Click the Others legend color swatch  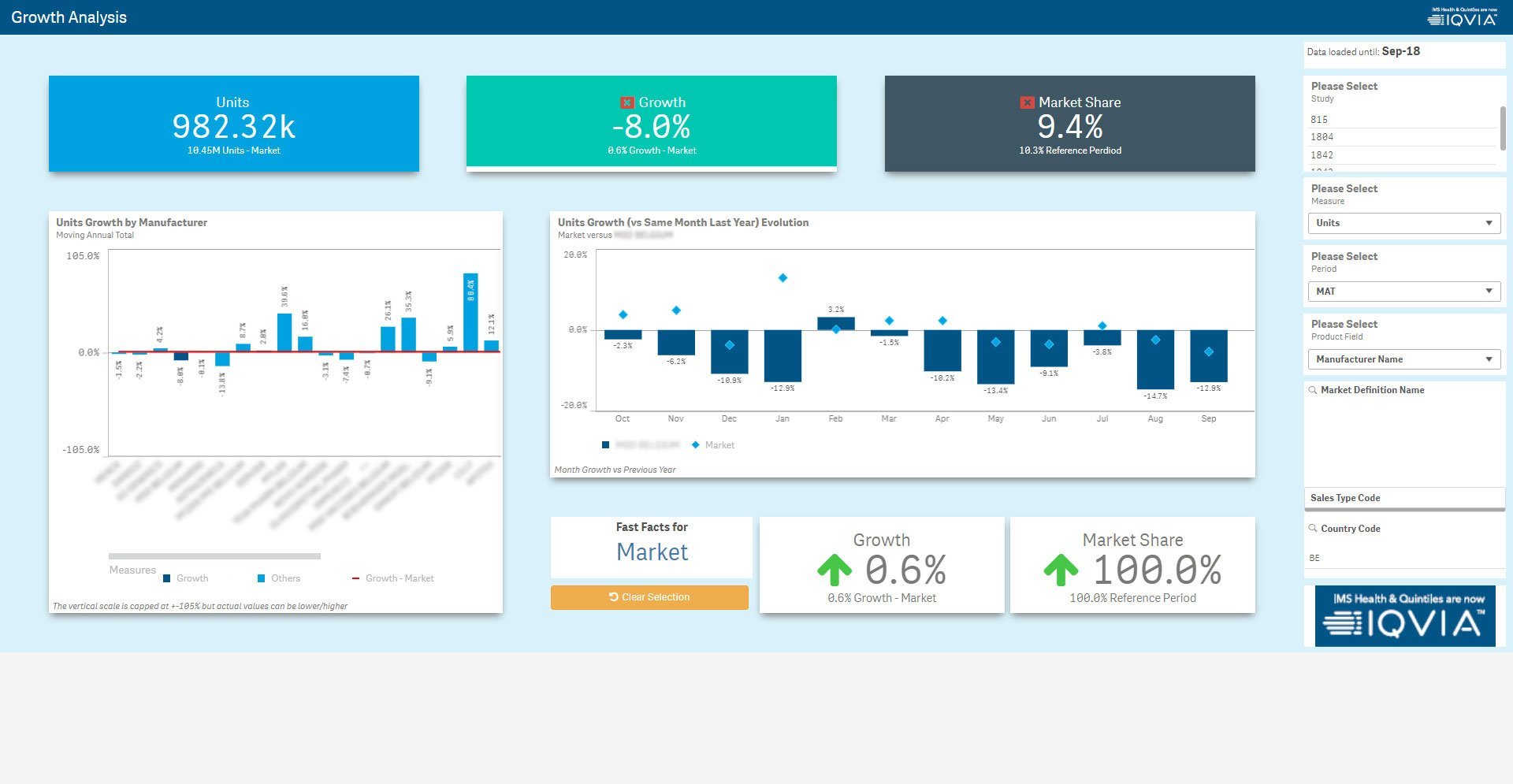(x=261, y=578)
